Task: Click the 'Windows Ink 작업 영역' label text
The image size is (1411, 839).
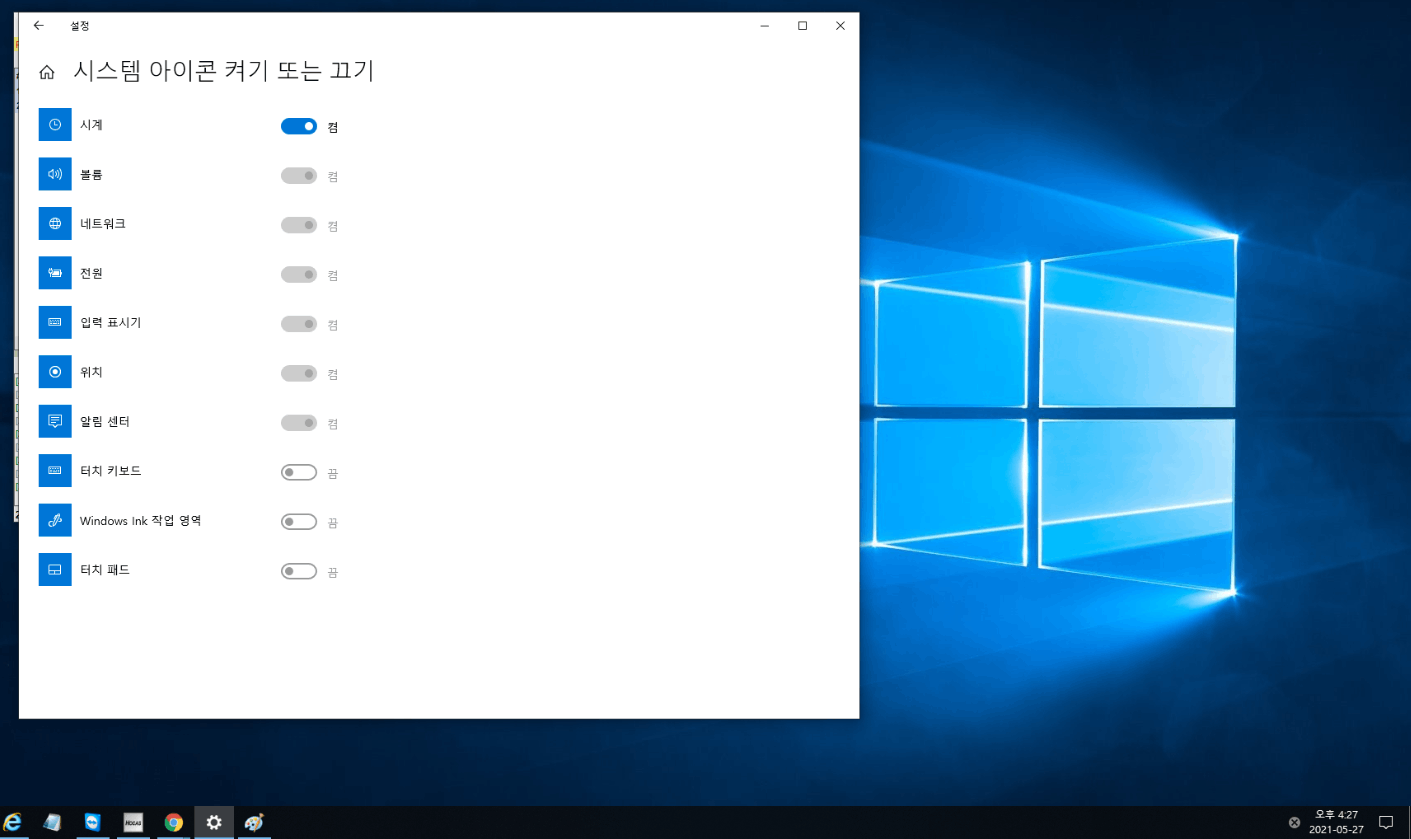Action: click(141, 520)
